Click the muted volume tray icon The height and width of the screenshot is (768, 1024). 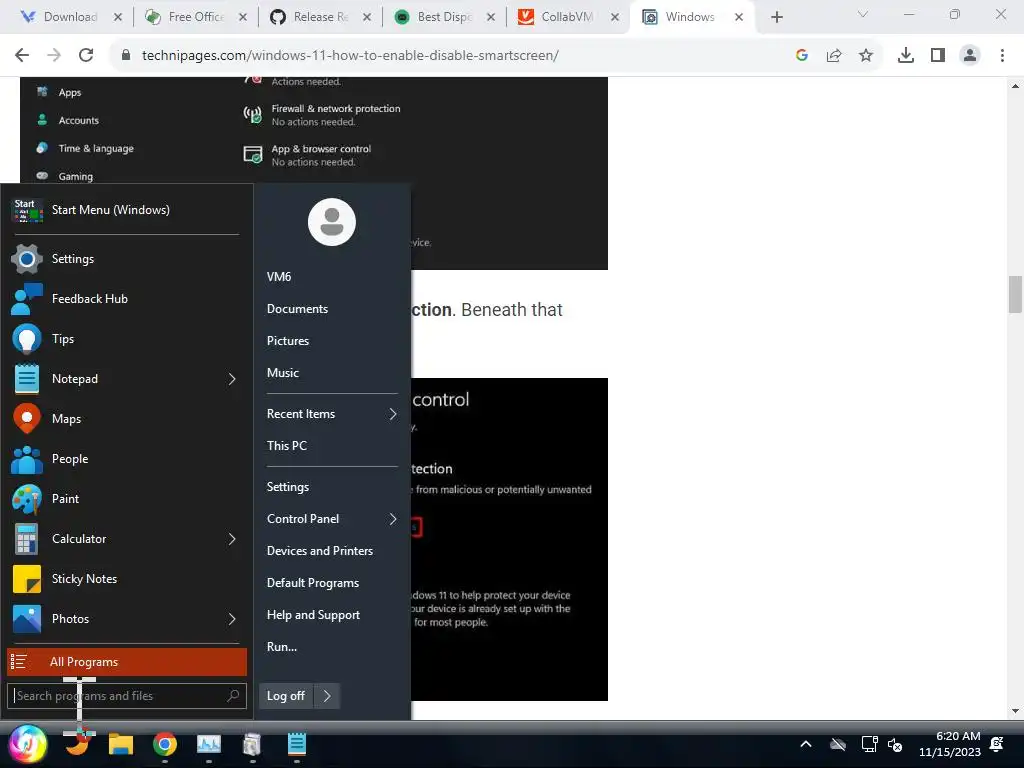click(x=895, y=744)
